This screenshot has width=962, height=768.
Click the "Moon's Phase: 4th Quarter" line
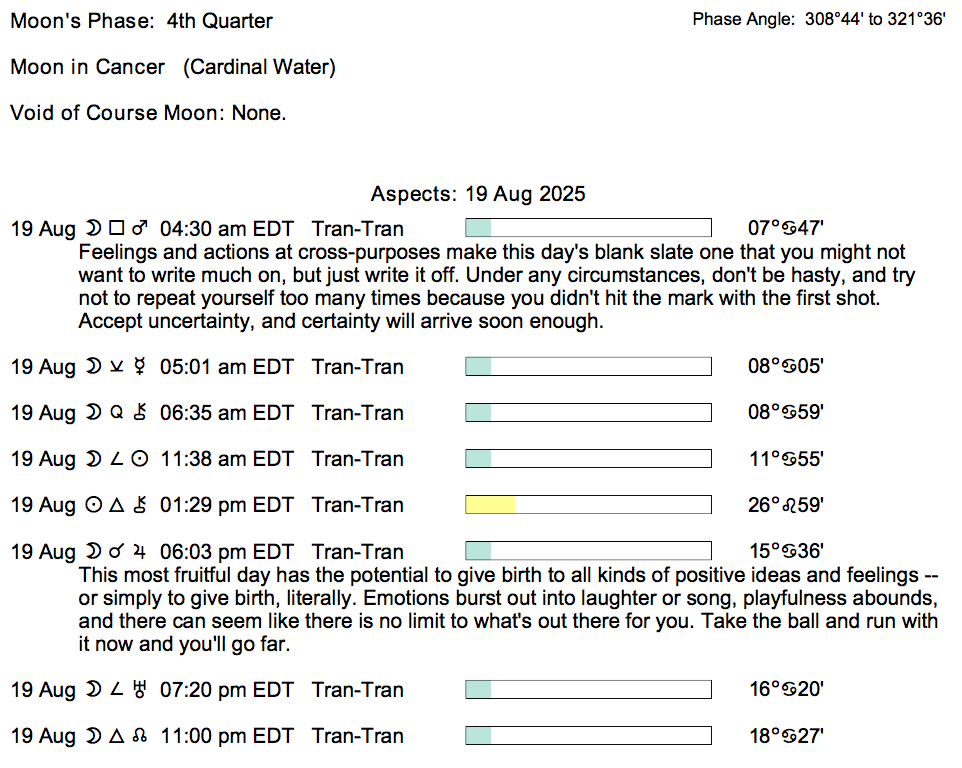[x=141, y=21]
